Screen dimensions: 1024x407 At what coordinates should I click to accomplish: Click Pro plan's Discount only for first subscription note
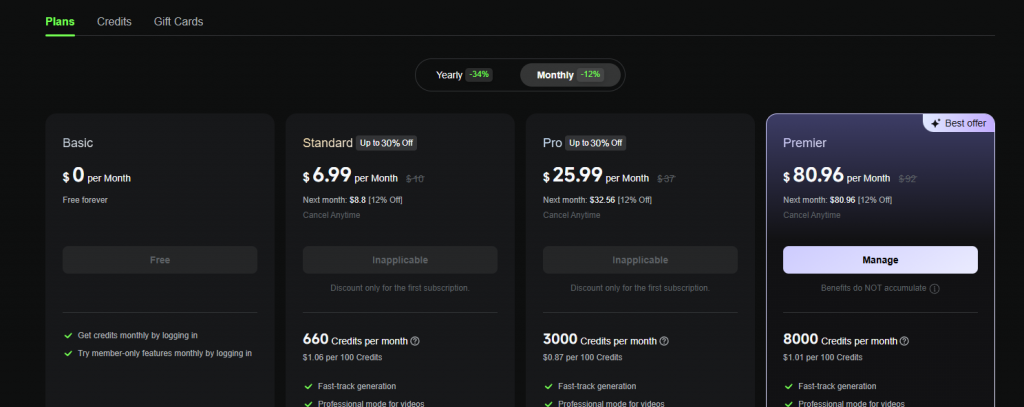(640, 287)
